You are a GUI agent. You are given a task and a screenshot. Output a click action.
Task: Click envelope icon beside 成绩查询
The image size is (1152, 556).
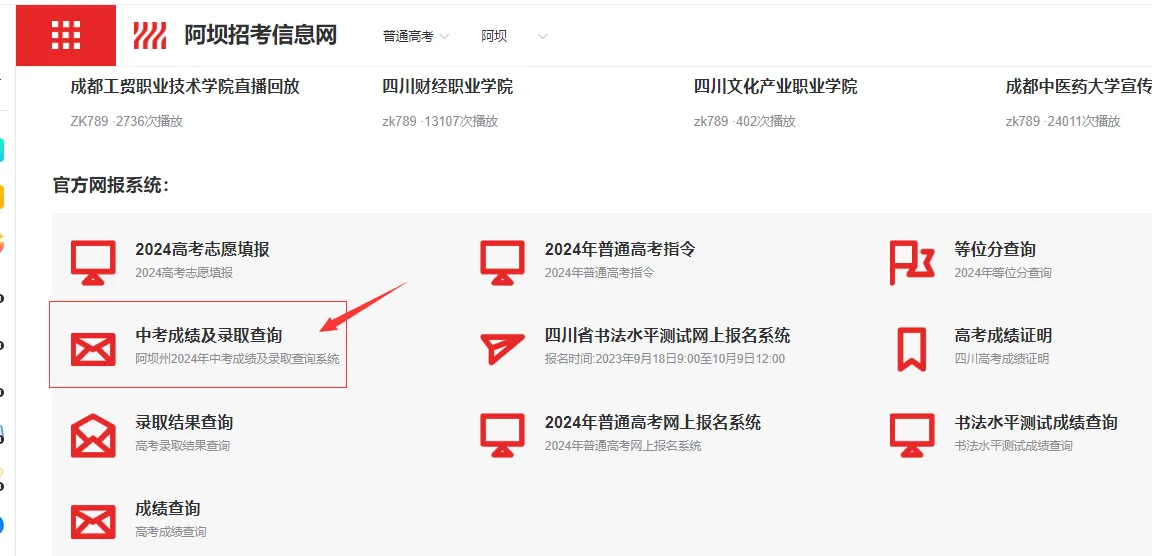pyautogui.click(x=93, y=521)
